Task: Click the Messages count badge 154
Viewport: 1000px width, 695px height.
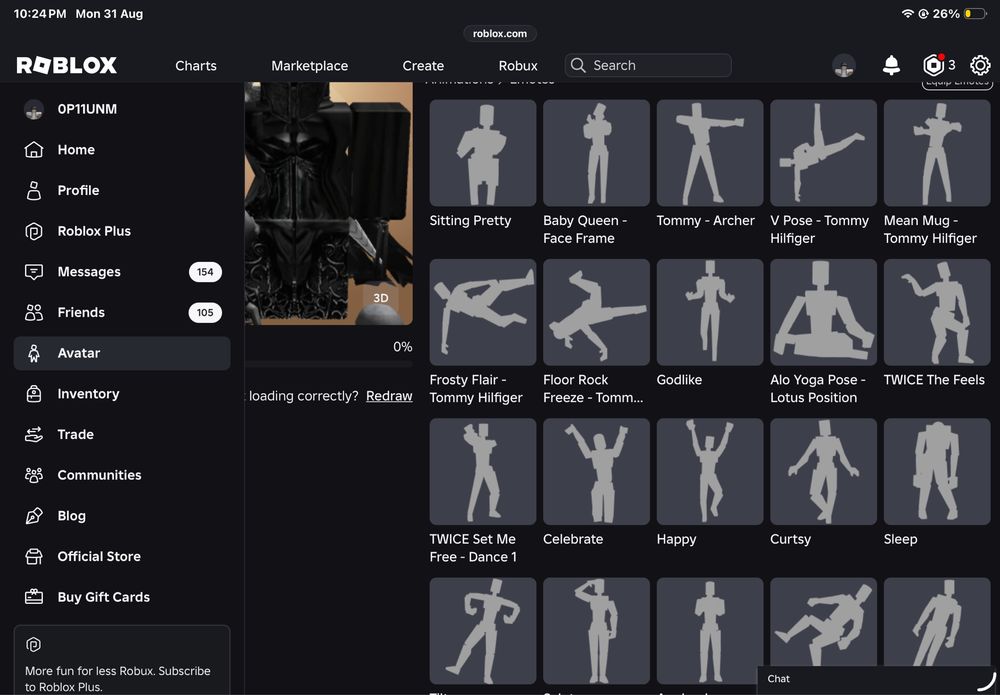Action: (x=205, y=272)
